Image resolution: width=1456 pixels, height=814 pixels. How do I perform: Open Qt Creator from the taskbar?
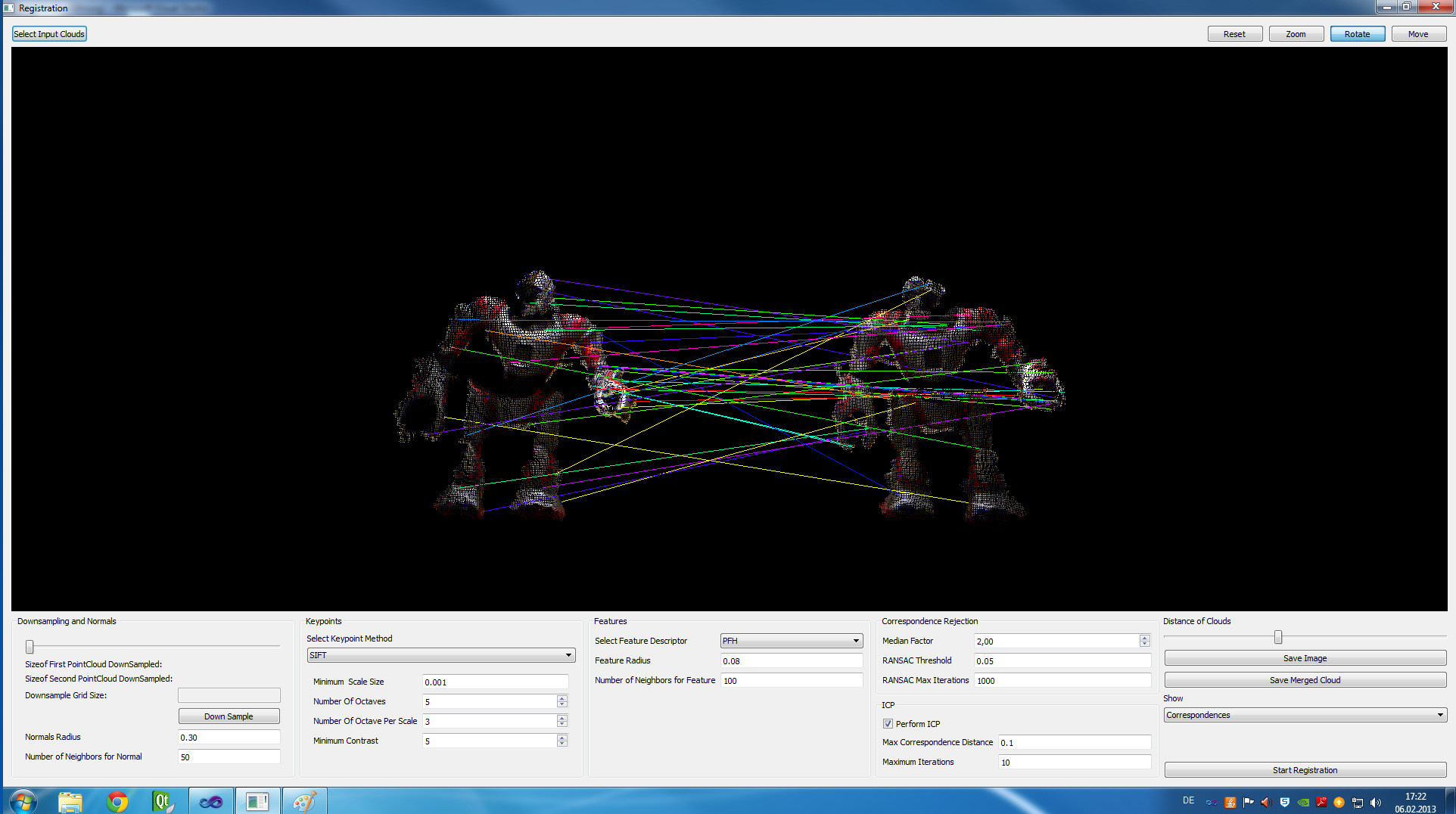163,801
